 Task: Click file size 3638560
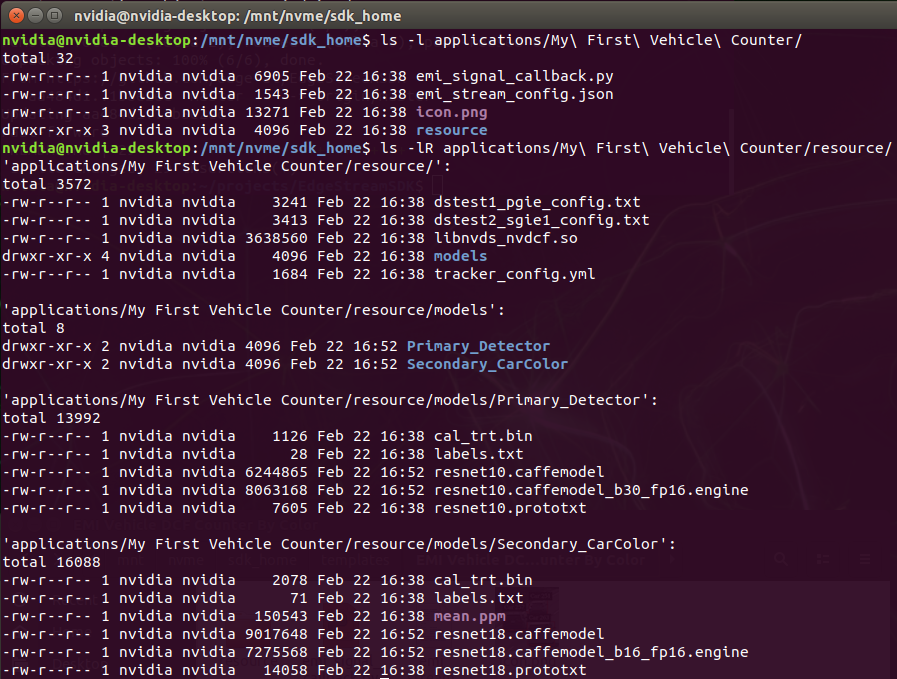[276, 238]
